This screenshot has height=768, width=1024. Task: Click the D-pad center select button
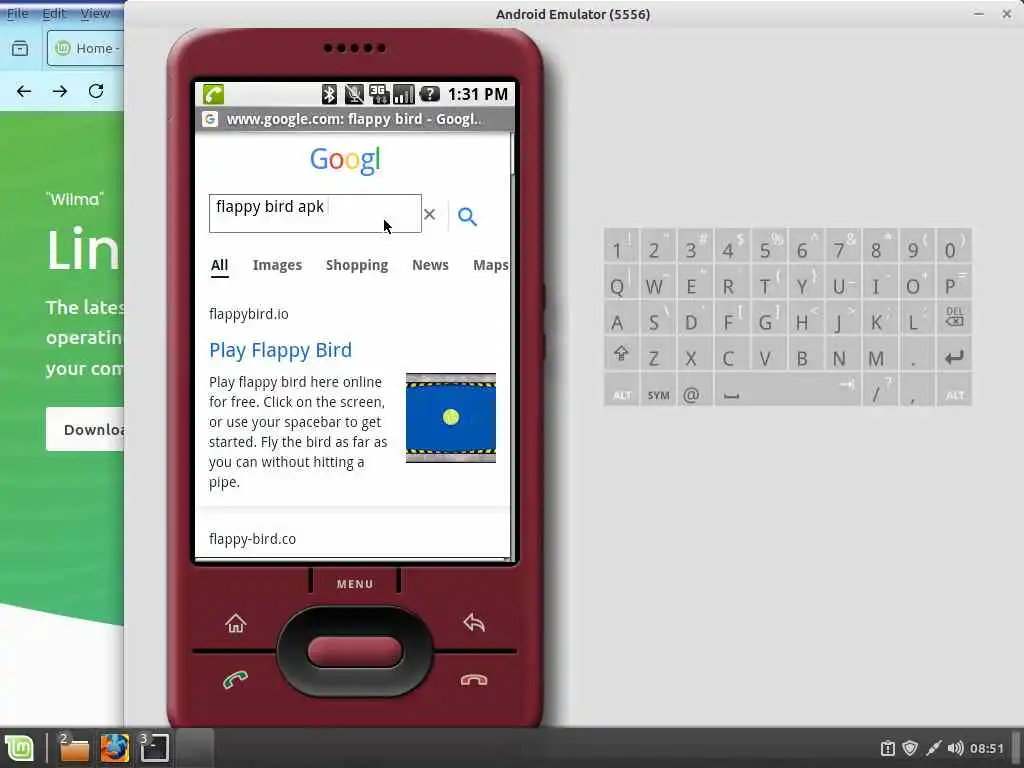click(x=355, y=652)
